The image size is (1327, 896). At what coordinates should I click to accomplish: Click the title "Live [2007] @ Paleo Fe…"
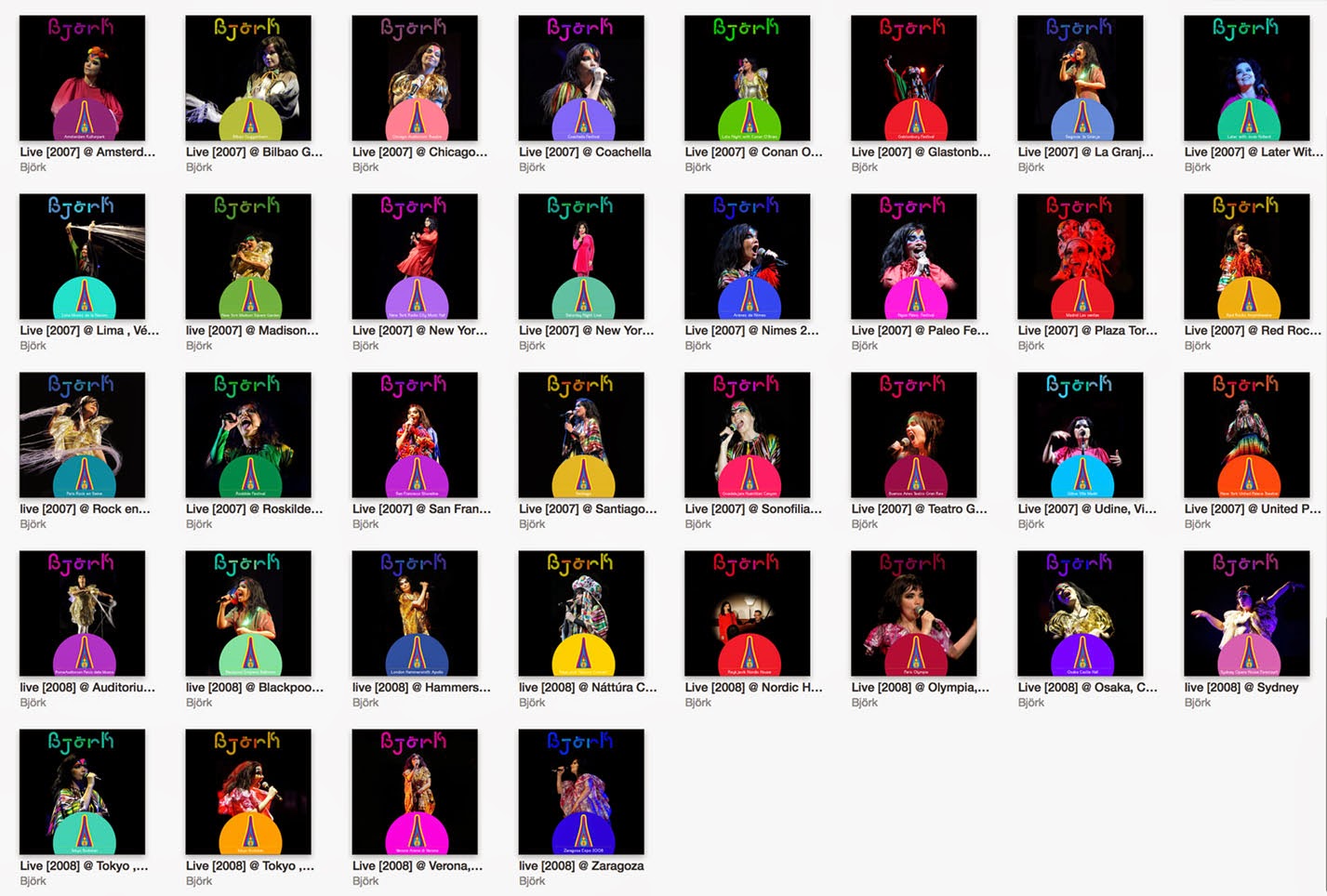tap(921, 330)
